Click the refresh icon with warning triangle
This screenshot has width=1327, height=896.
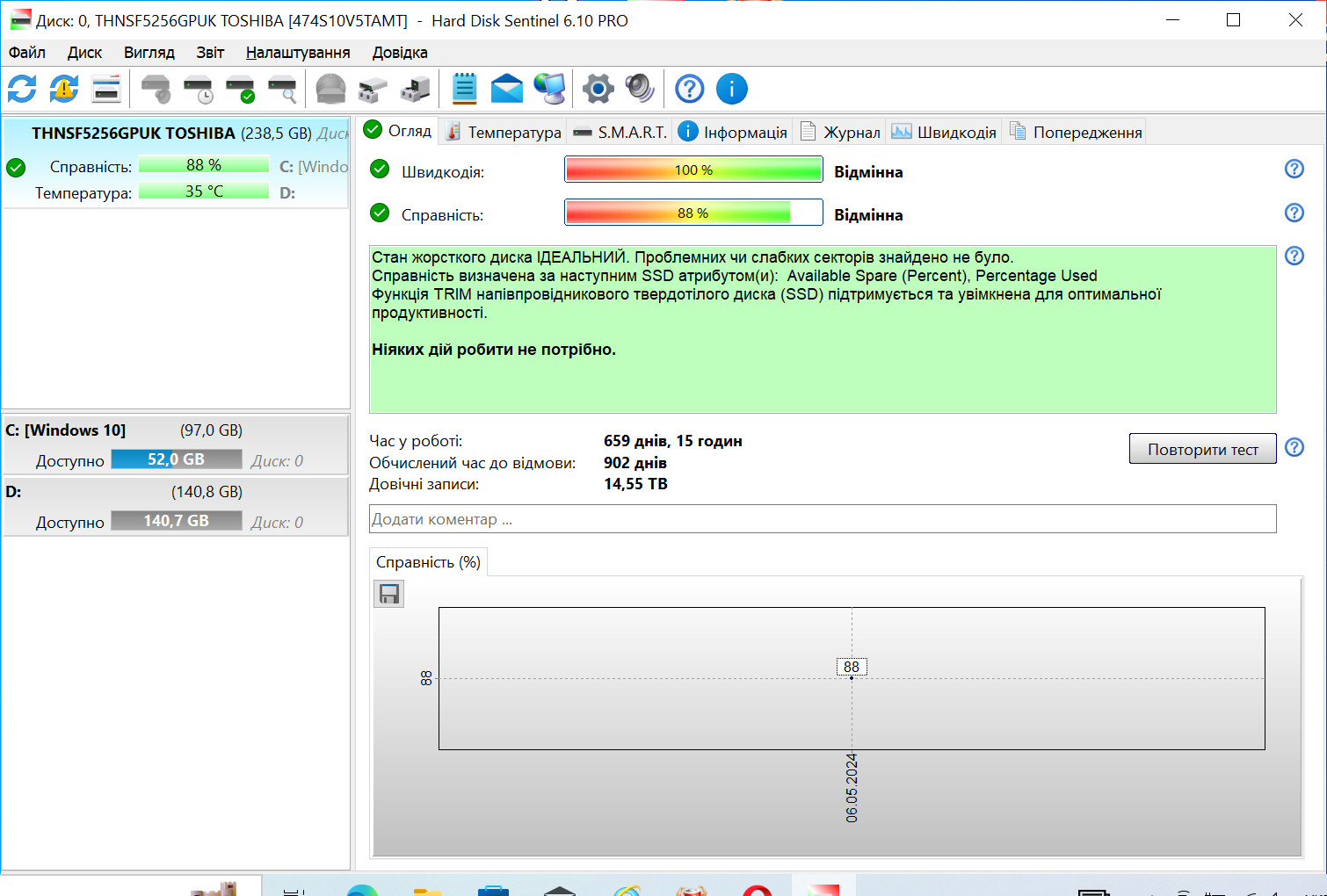click(x=64, y=89)
